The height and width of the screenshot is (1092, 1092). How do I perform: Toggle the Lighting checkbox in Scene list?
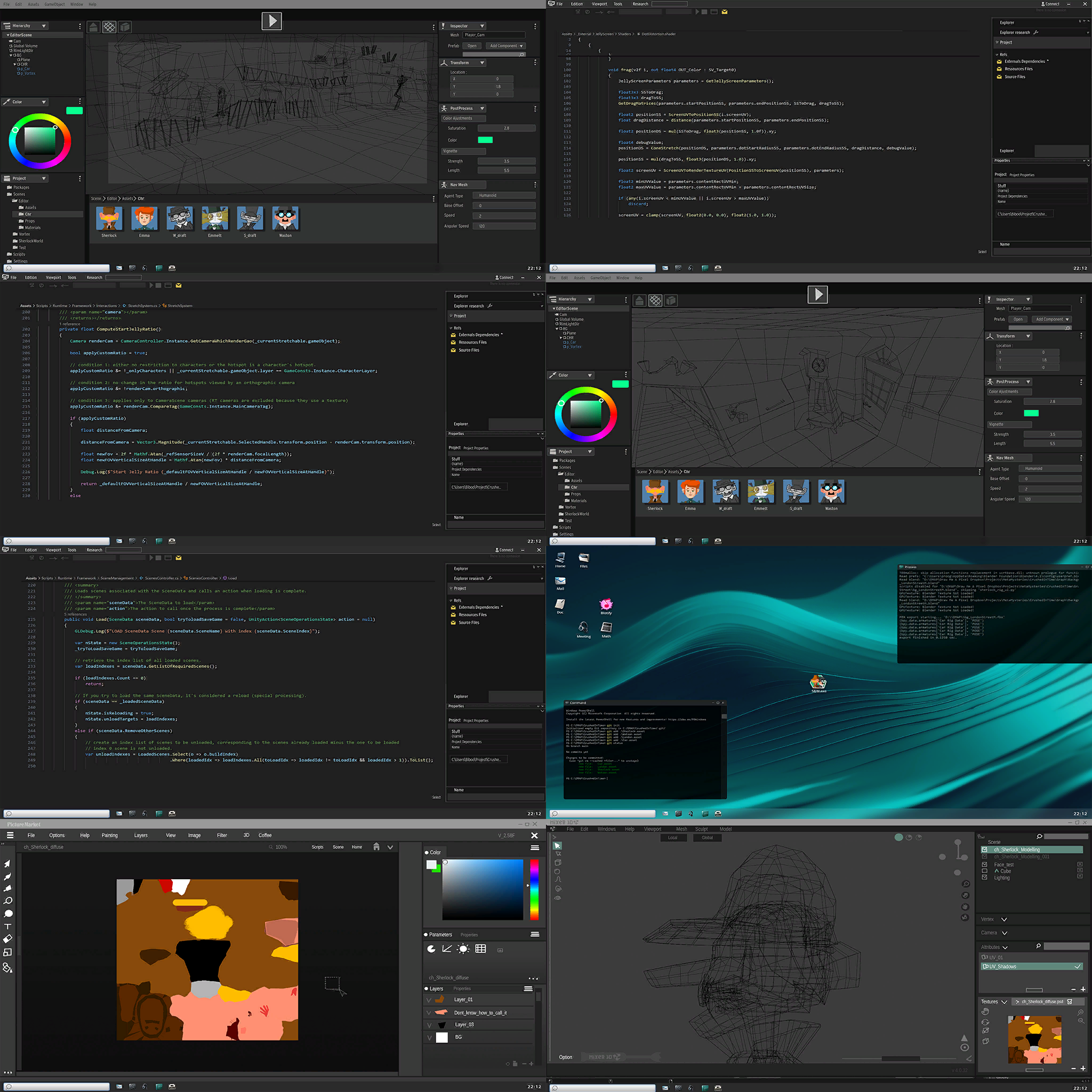coord(985,877)
